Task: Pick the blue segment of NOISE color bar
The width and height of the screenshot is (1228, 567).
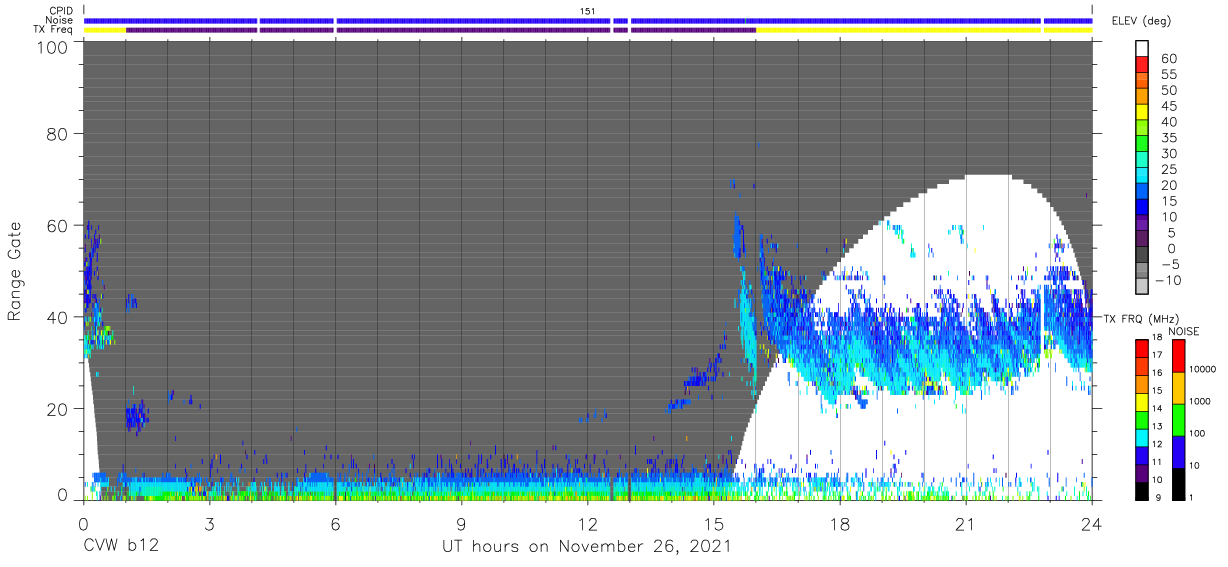Action: [1178, 452]
